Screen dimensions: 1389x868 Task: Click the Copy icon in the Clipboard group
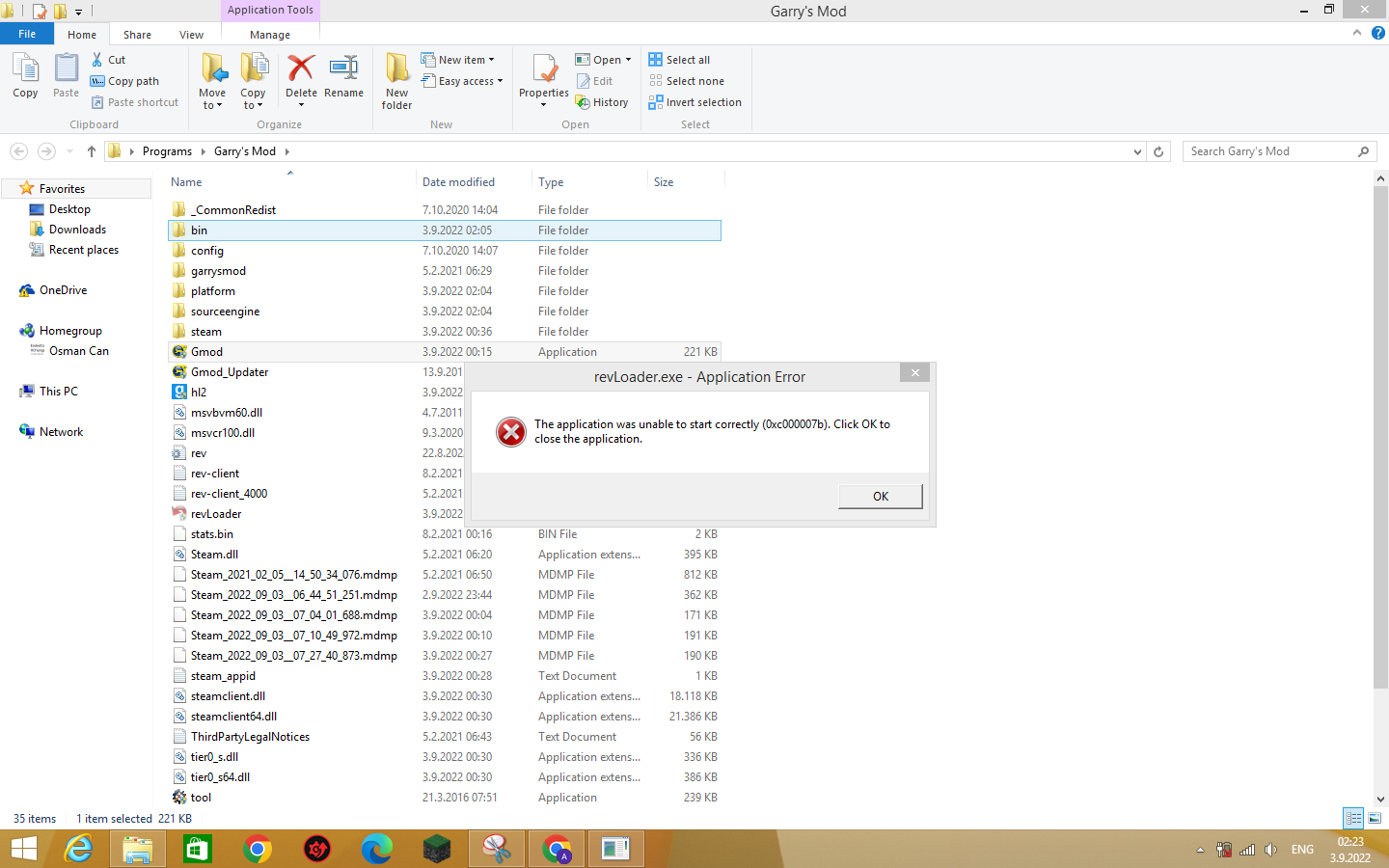[25, 76]
